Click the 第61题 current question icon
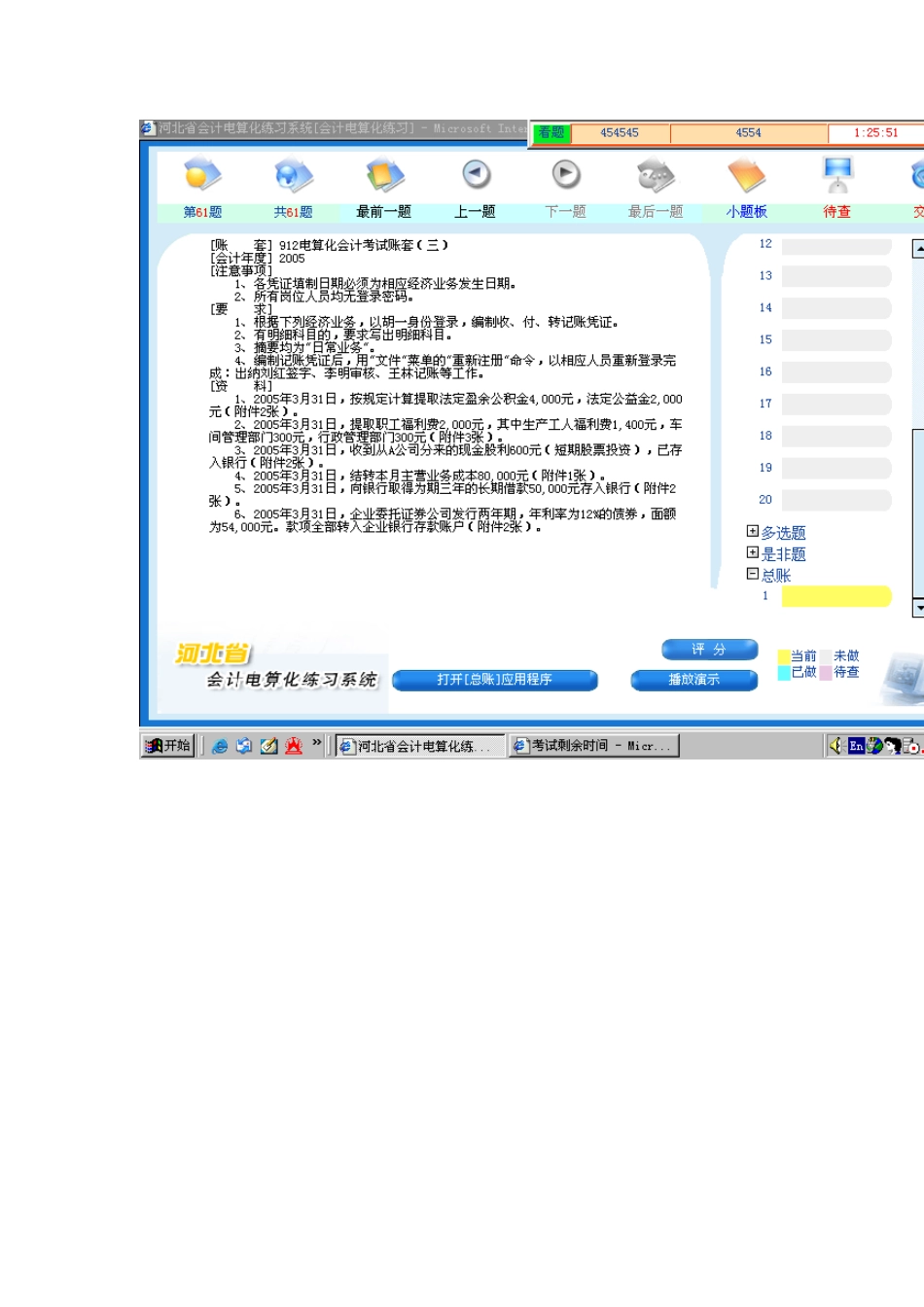Viewport: 924px width, 1307px height. (202, 175)
